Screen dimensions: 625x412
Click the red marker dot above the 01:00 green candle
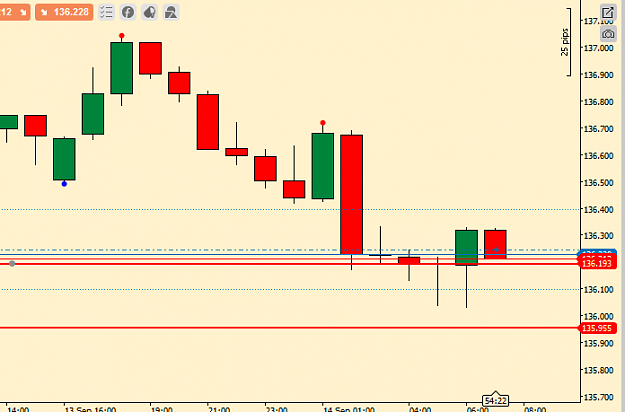[323, 123]
